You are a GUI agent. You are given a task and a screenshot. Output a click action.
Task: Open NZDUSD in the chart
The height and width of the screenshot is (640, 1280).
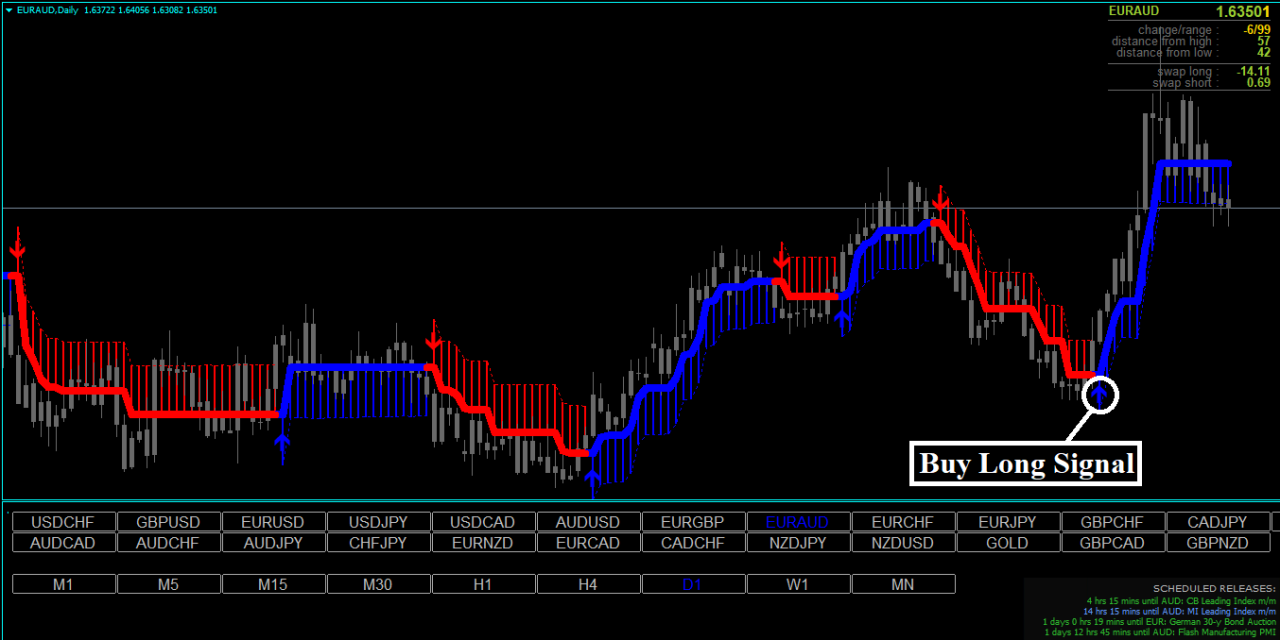coord(903,543)
